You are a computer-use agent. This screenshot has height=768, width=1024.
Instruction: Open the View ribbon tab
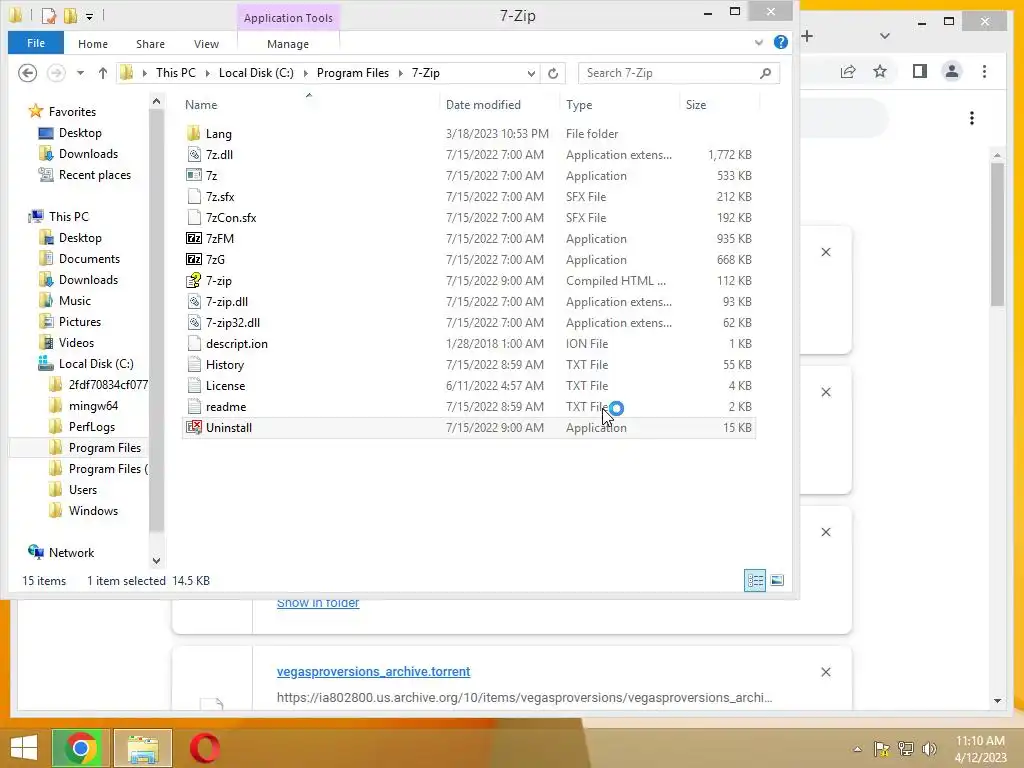[x=206, y=44]
